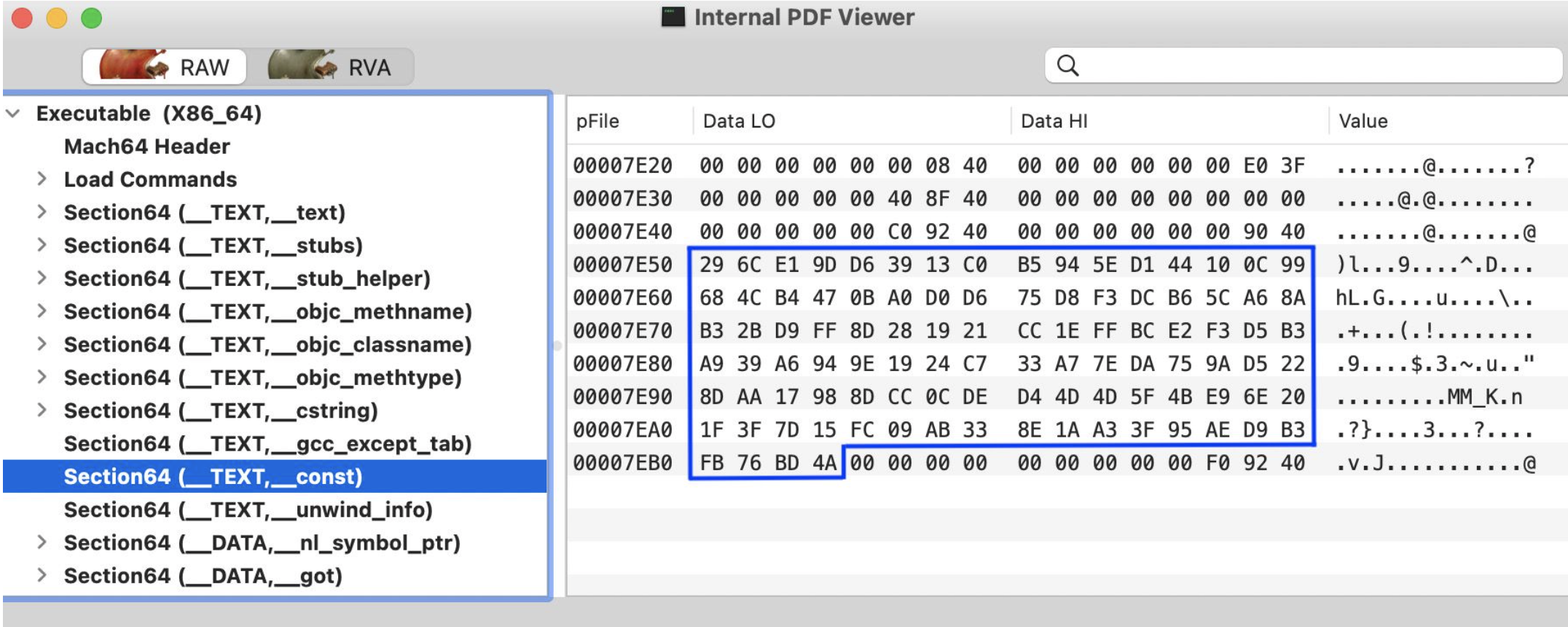Click the Data HI column header

point(1054,121)
